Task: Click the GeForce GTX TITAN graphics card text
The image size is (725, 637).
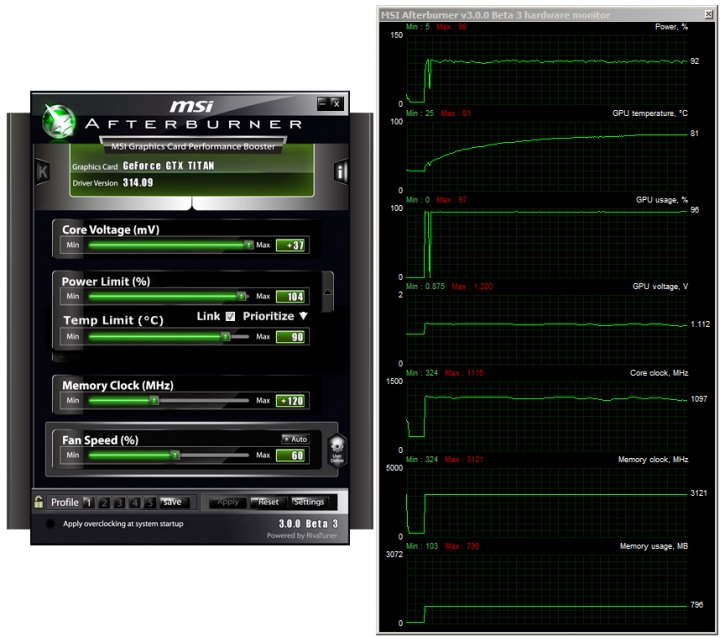Action: click(x=168, y=165)
